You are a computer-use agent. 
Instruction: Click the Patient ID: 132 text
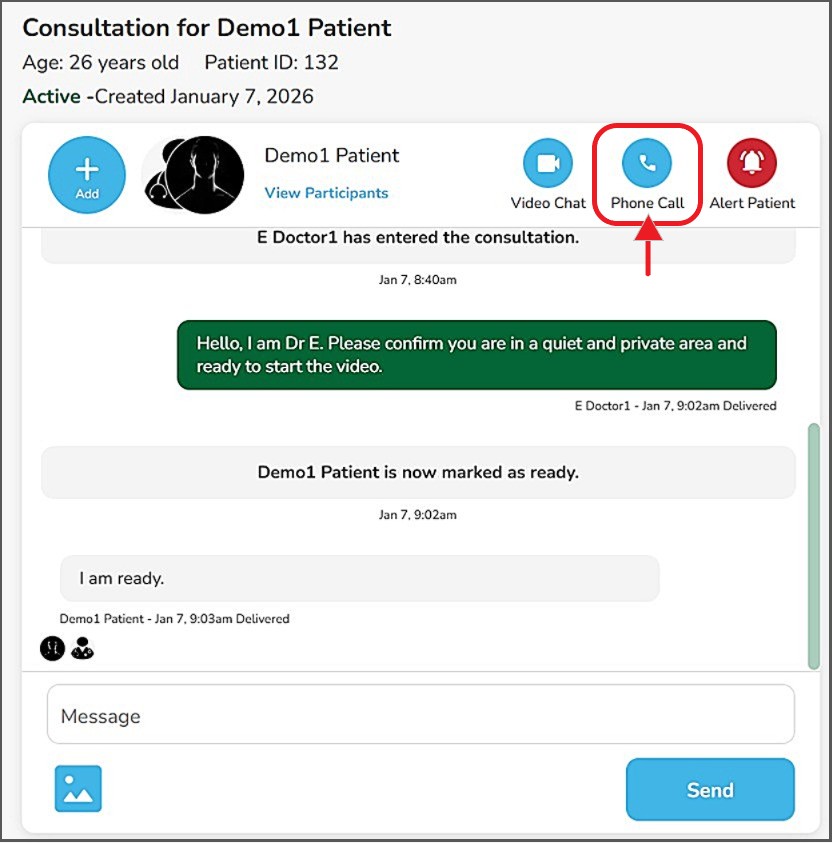pos(271,62)
